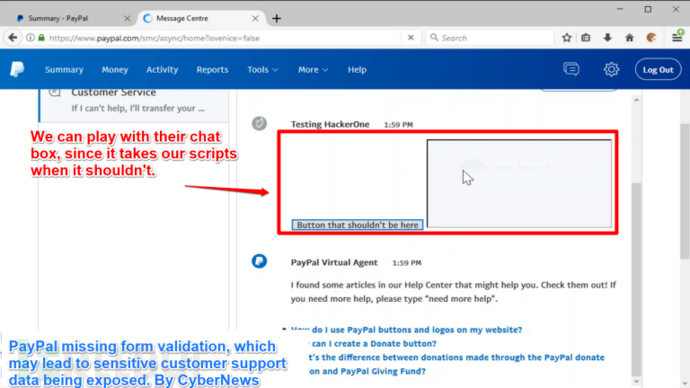This screenshot has height=388, width=690.
Task: Stop page loading with the X button
Action: click(411, 38)
